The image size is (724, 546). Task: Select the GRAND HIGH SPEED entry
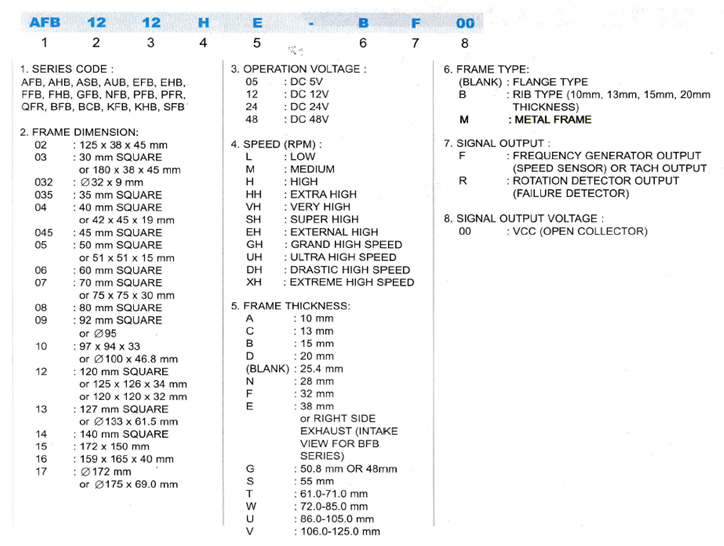345,244
